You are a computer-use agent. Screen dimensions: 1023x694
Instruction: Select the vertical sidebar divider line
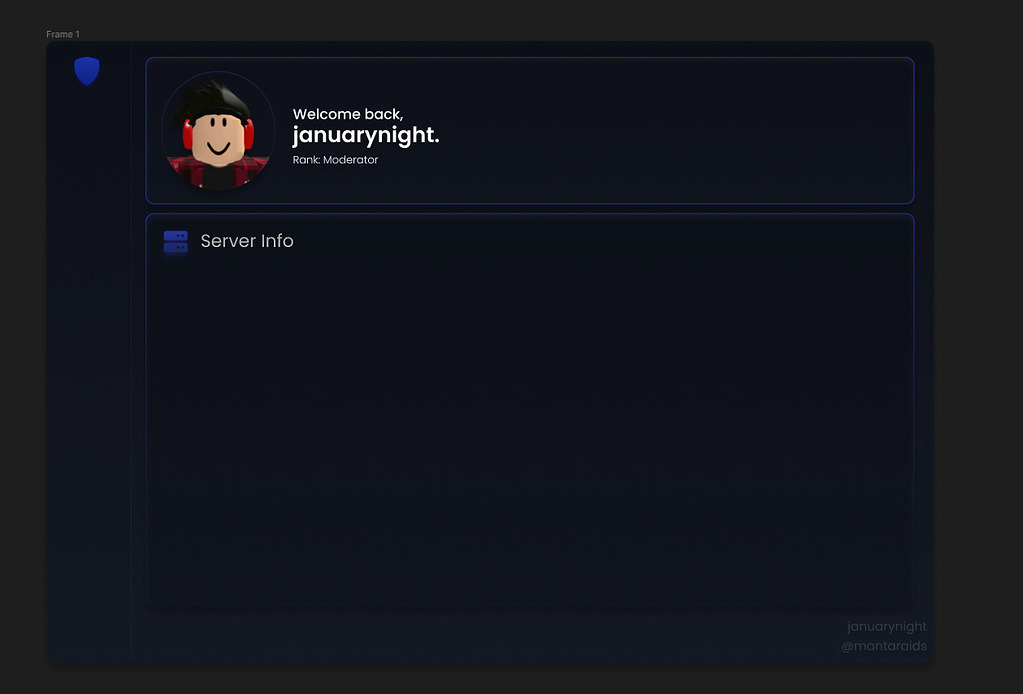pos(131,352)
